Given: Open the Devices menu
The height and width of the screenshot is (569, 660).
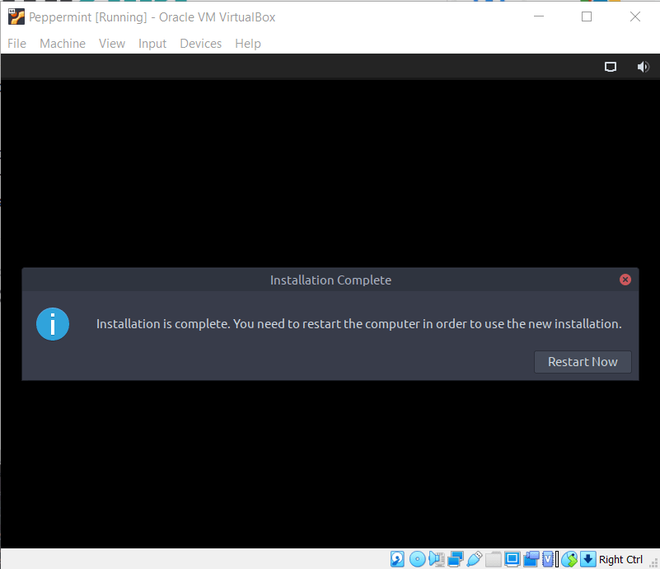Looking at the screenshot, I should (200, 43).
